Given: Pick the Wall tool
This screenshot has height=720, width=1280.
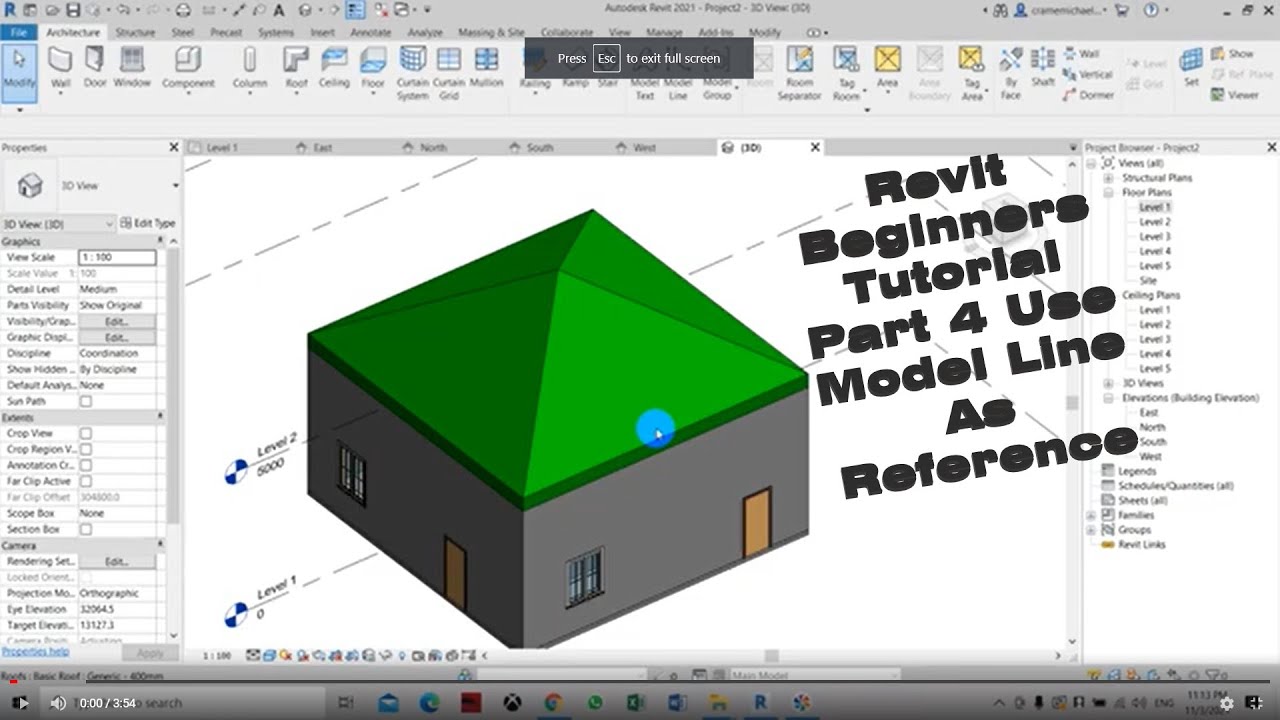Looking at the screenshot, I should [61, 67].
